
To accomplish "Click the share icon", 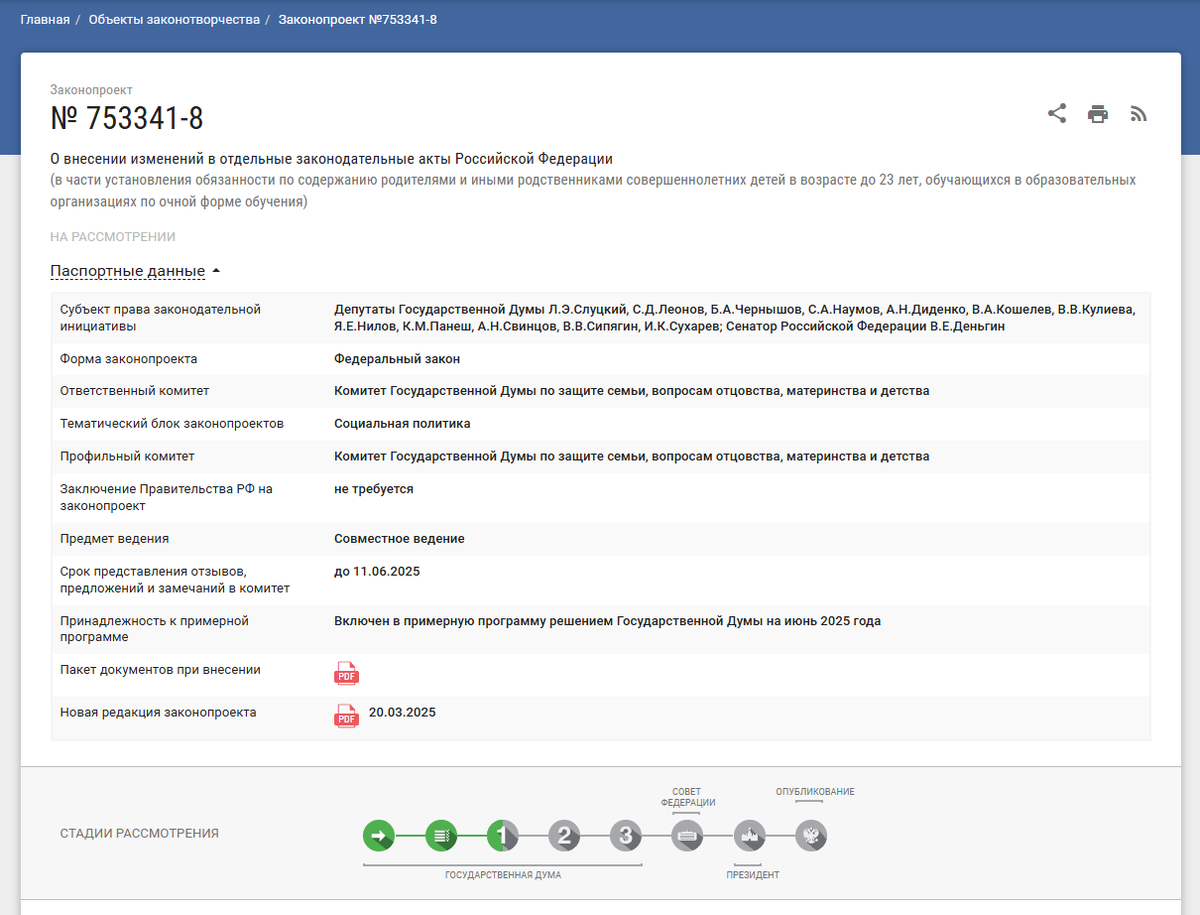I will (x=1057, y=114).
